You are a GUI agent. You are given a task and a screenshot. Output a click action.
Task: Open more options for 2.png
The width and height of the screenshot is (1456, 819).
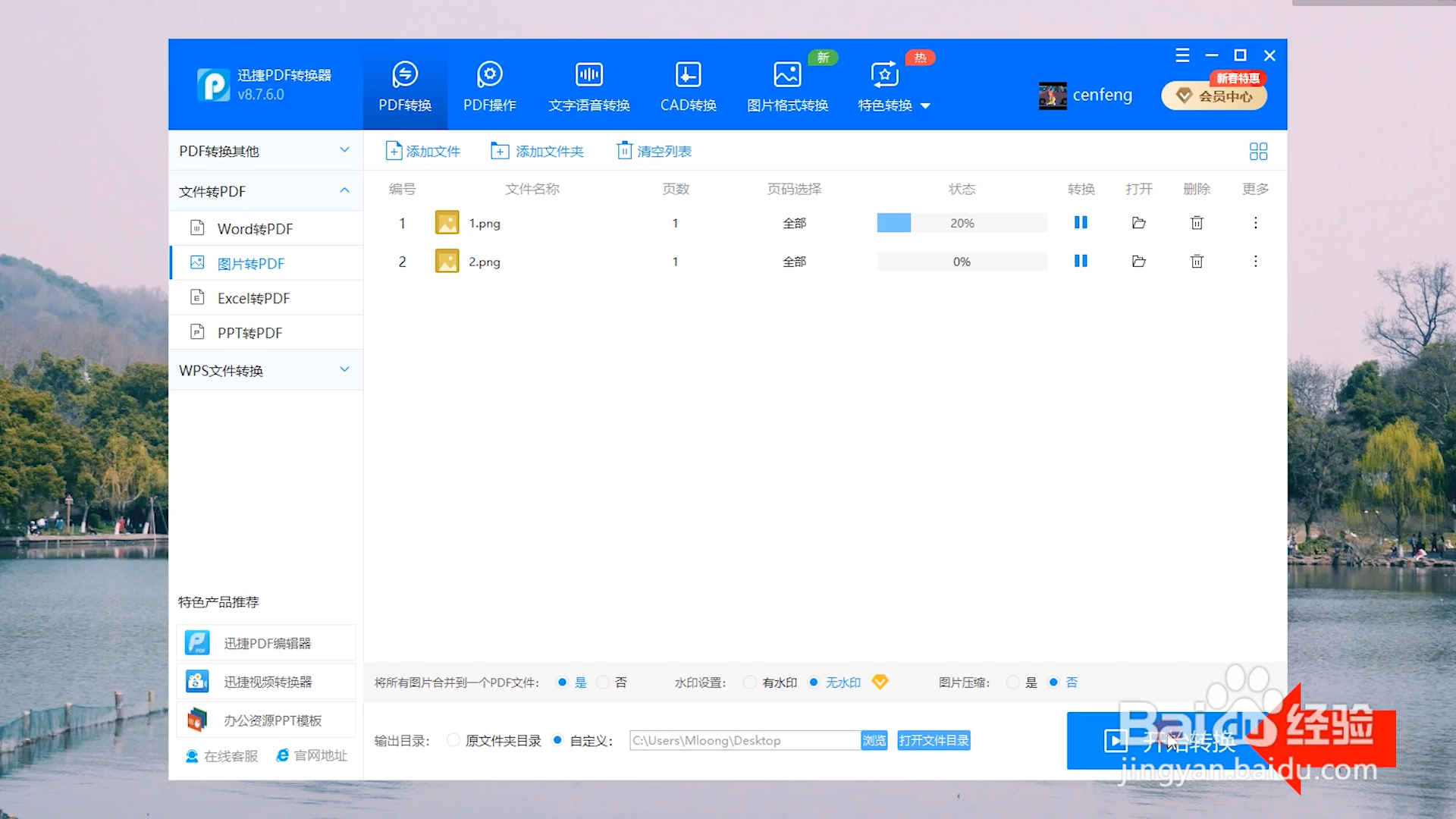[x=1256, y=261]
